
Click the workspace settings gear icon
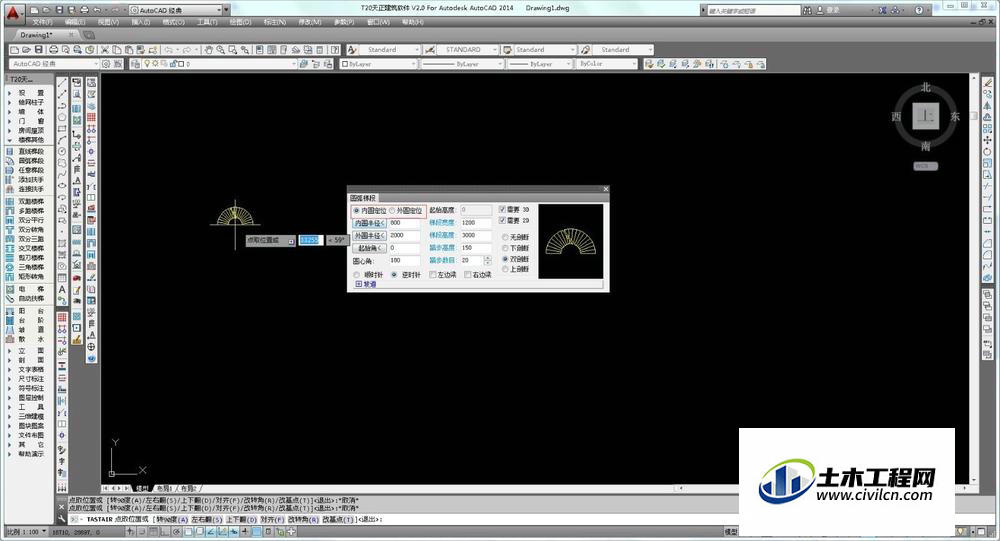tap(106, 64)
